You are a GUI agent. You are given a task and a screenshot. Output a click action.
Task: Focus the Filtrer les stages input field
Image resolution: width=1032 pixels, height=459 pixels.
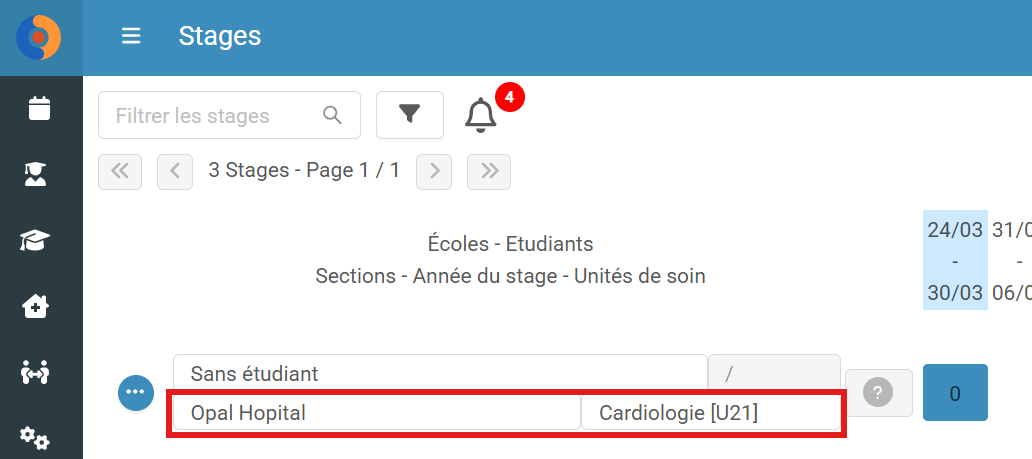click(229, 115)
